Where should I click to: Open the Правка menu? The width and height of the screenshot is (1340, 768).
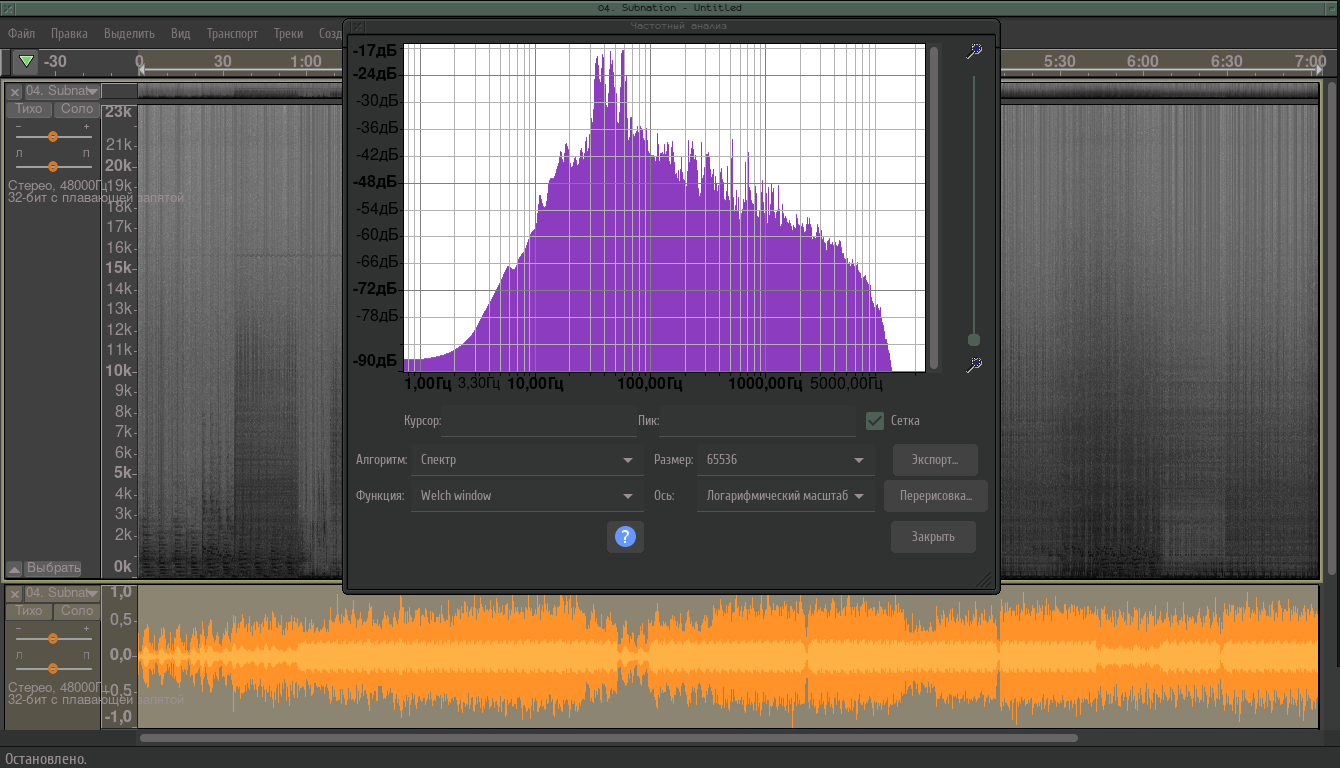tap(69, 33)
